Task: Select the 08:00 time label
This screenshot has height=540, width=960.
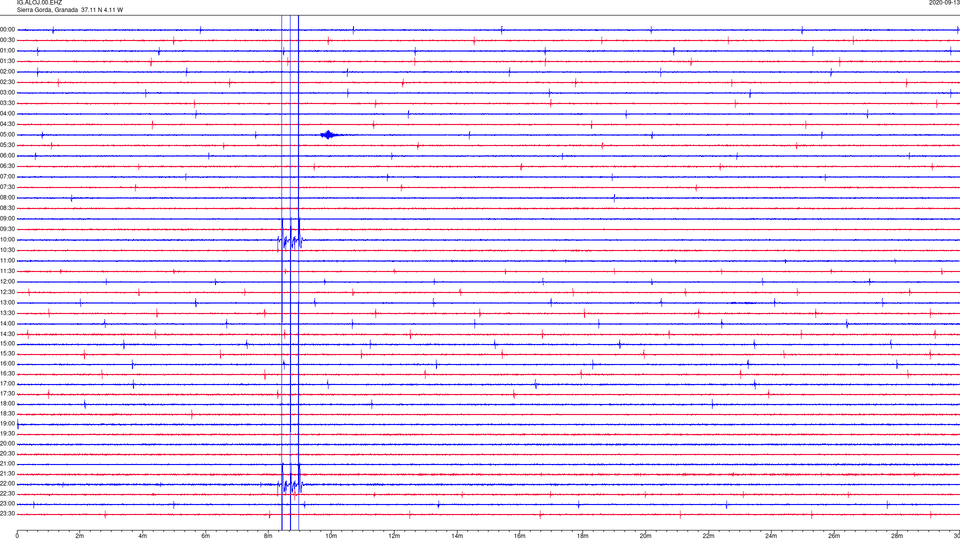Action: pyautogui.click(x=8, y=198)
